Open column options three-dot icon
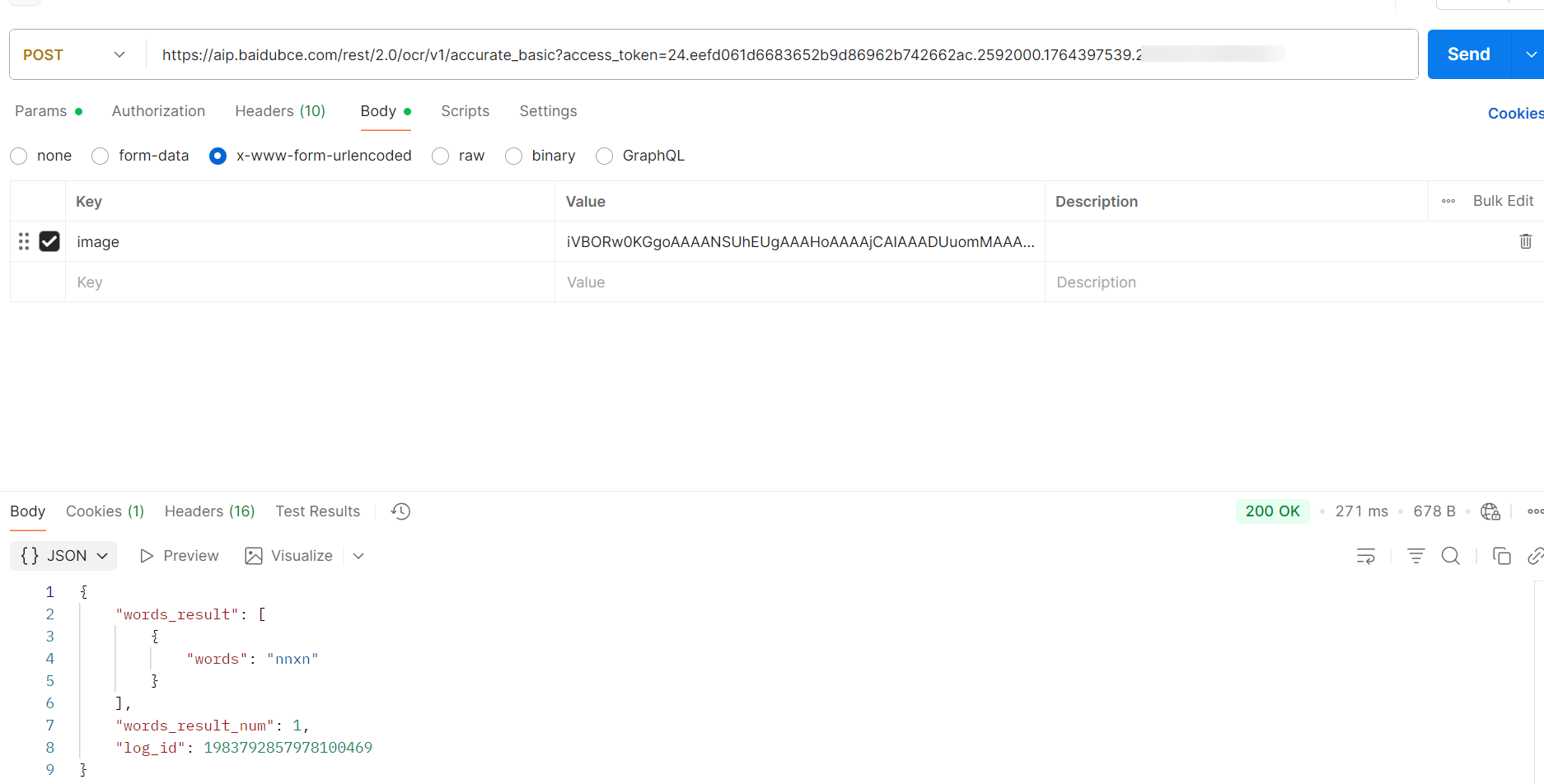The width and height of the screenshot is (1544, 784). (1448, 201)
